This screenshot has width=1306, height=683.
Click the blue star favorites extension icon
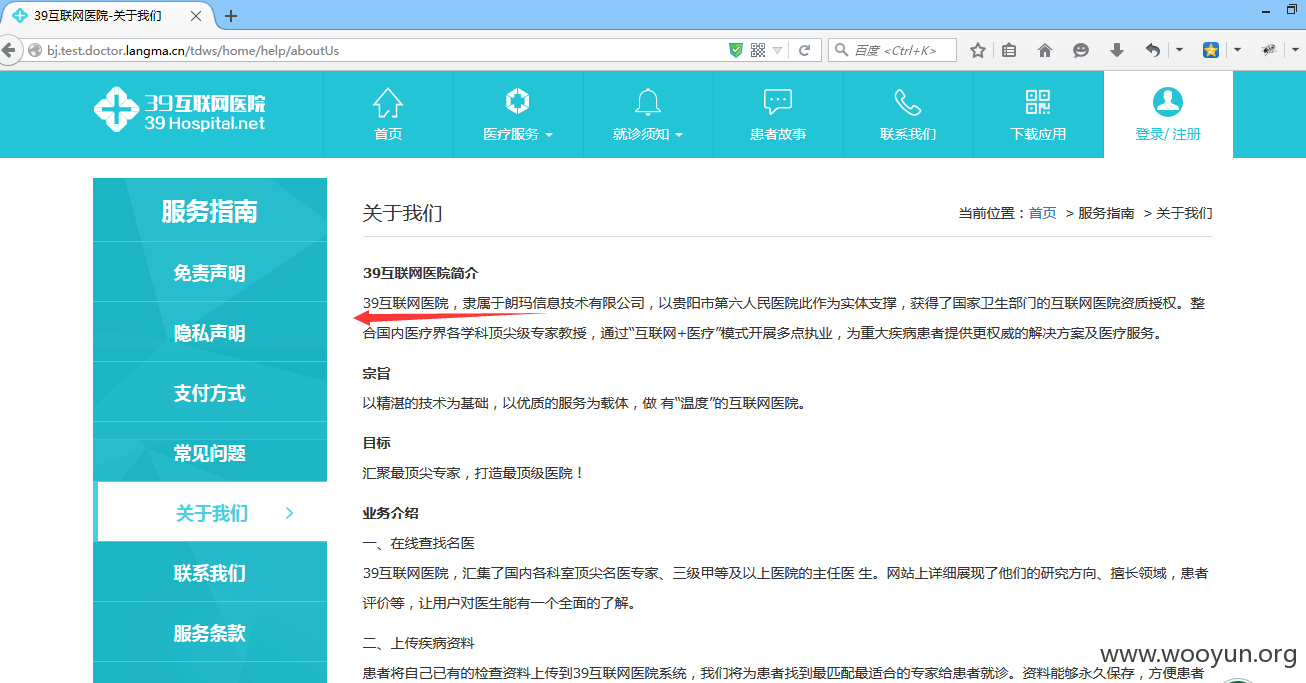[x=1211, y=50]
